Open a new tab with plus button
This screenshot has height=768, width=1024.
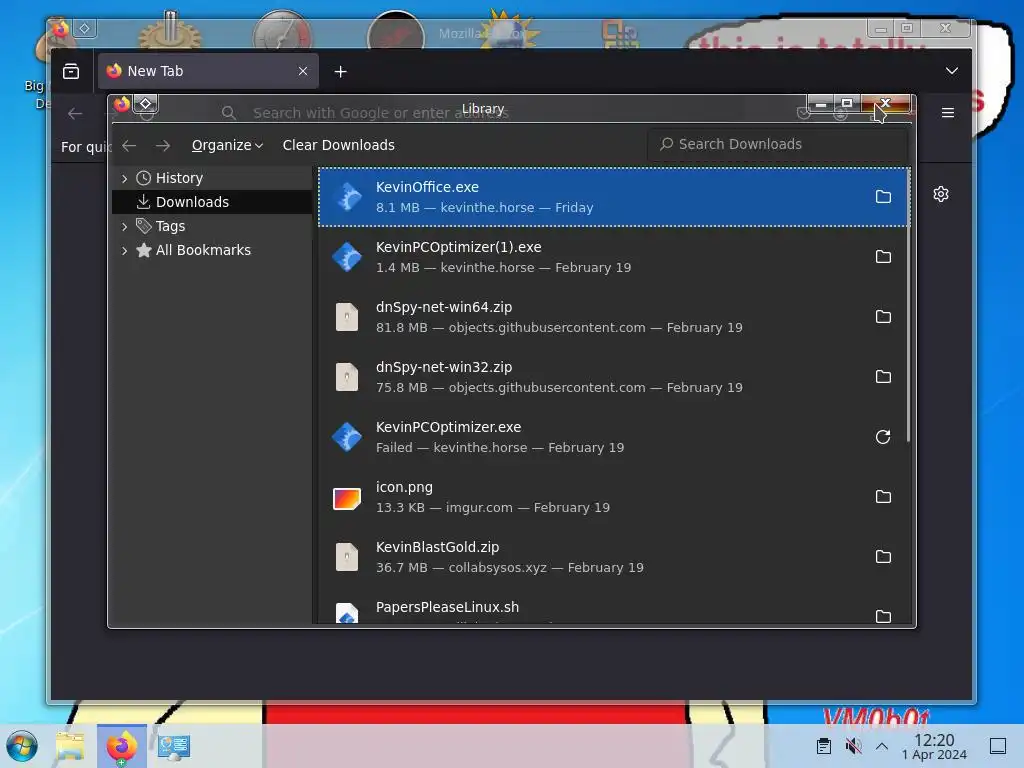(340, 71)
